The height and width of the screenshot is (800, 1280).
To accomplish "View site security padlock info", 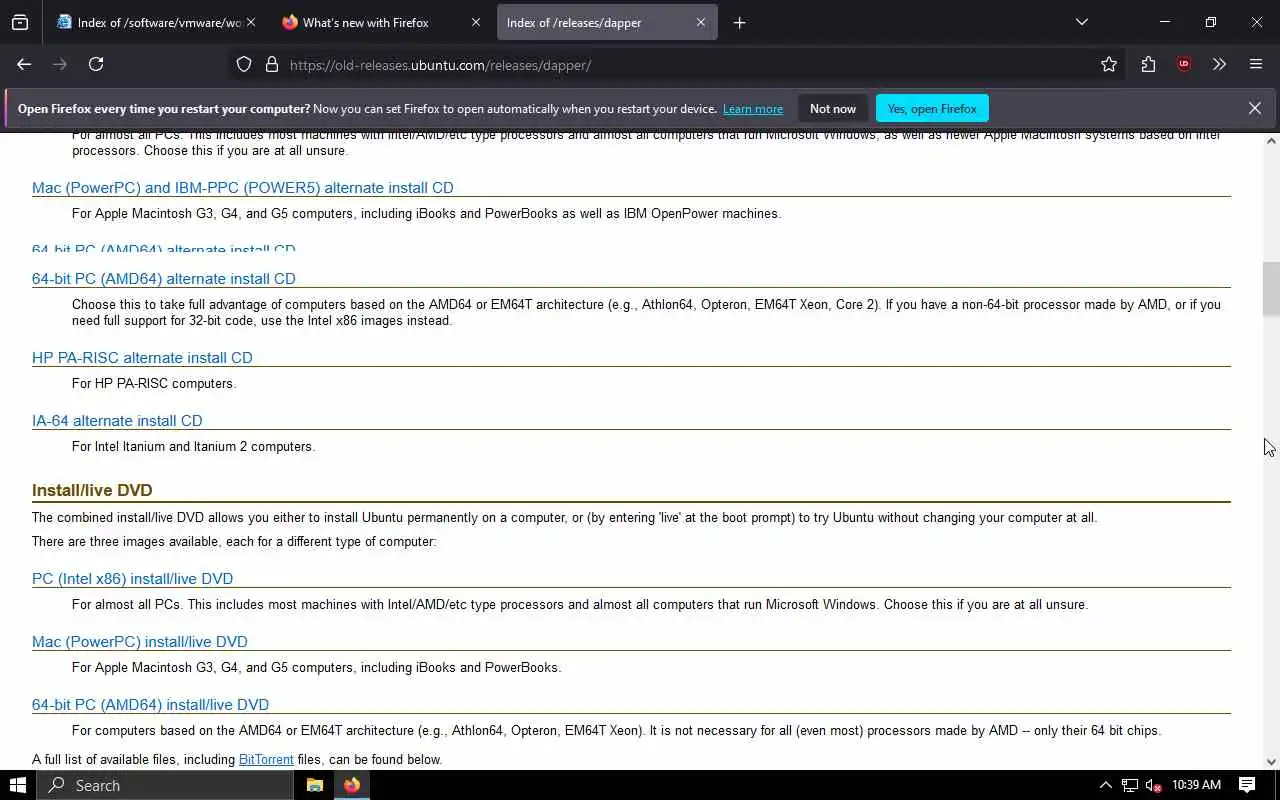I will pyautogui.click(x=271, y=65).
